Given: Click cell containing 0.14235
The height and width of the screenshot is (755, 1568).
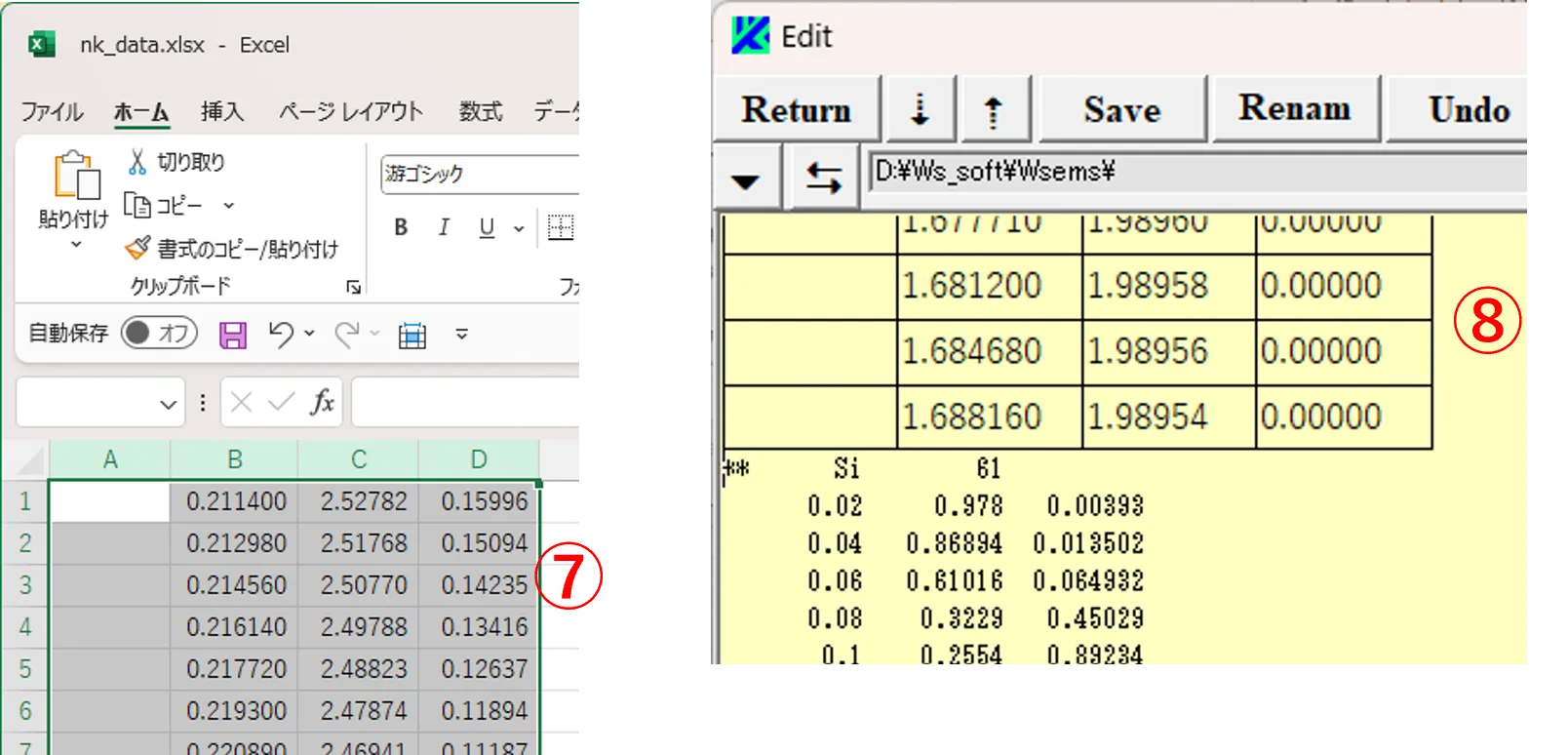Looking at the screenshot, I should [479, 585].
